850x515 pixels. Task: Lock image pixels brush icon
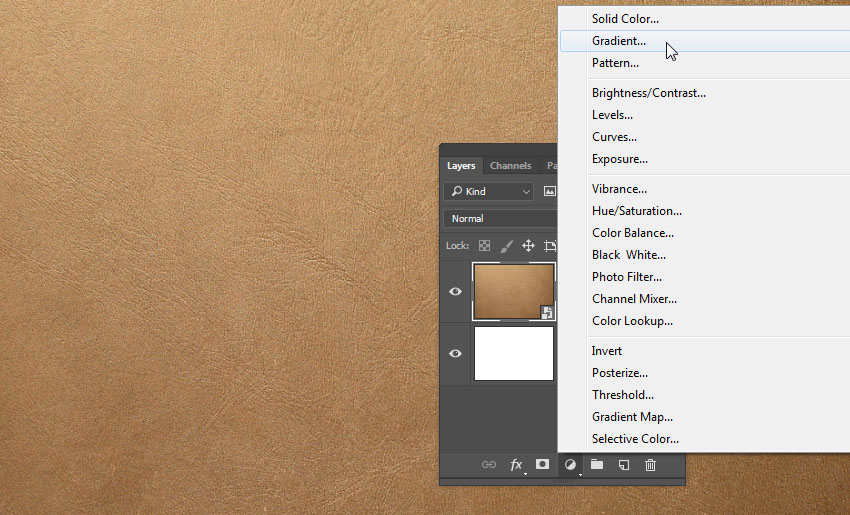[x=506, y=246]
